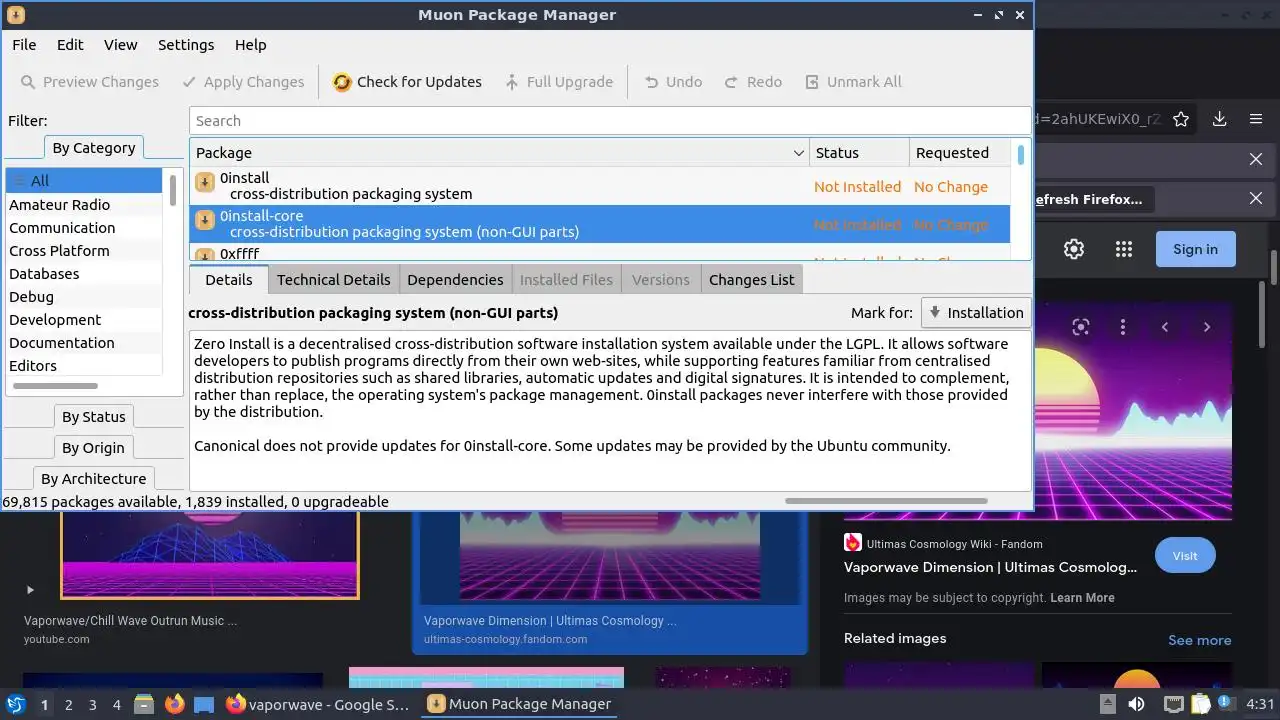
Task: Click the package icon next to 0install
Action: click(x=204, y=182)
